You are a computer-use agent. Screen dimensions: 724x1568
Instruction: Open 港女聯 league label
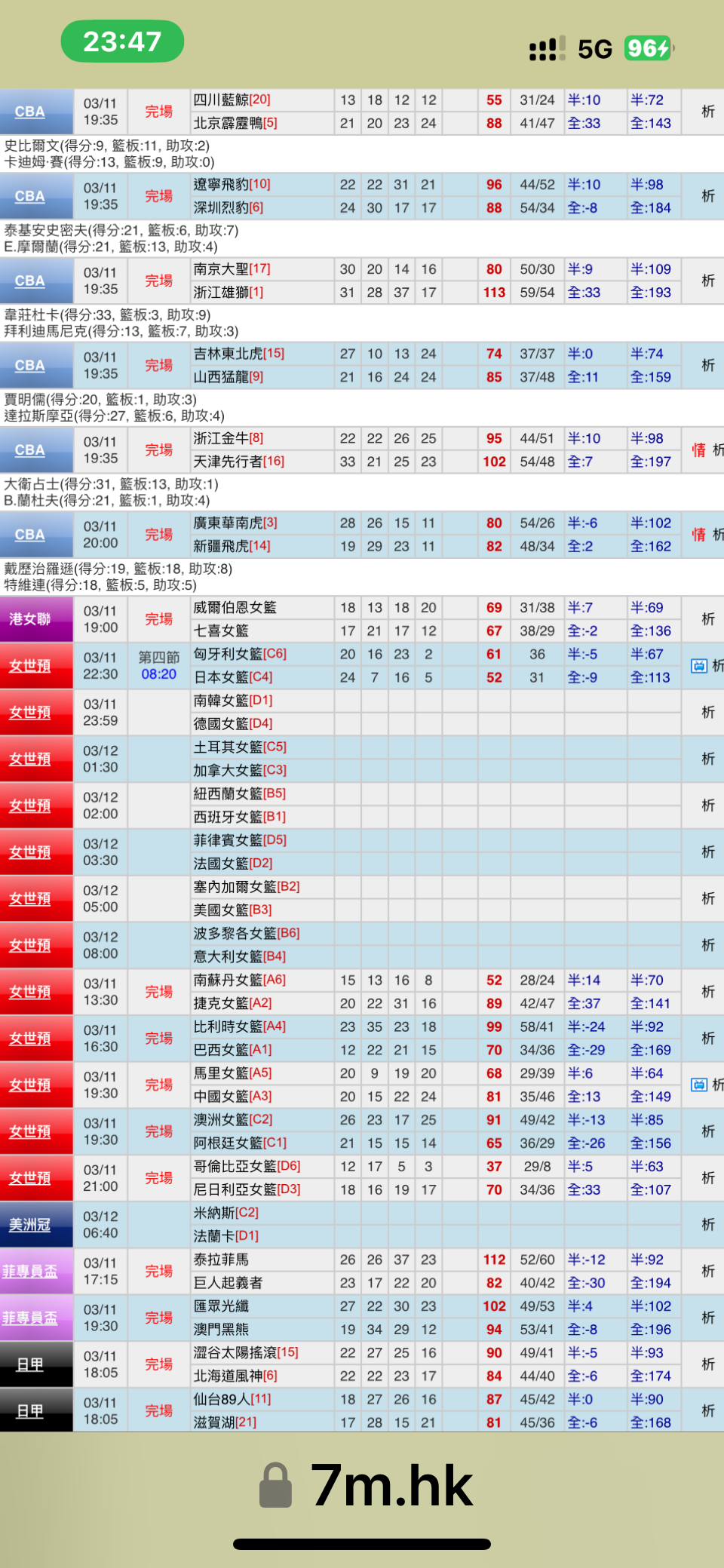tap(30, 619)
